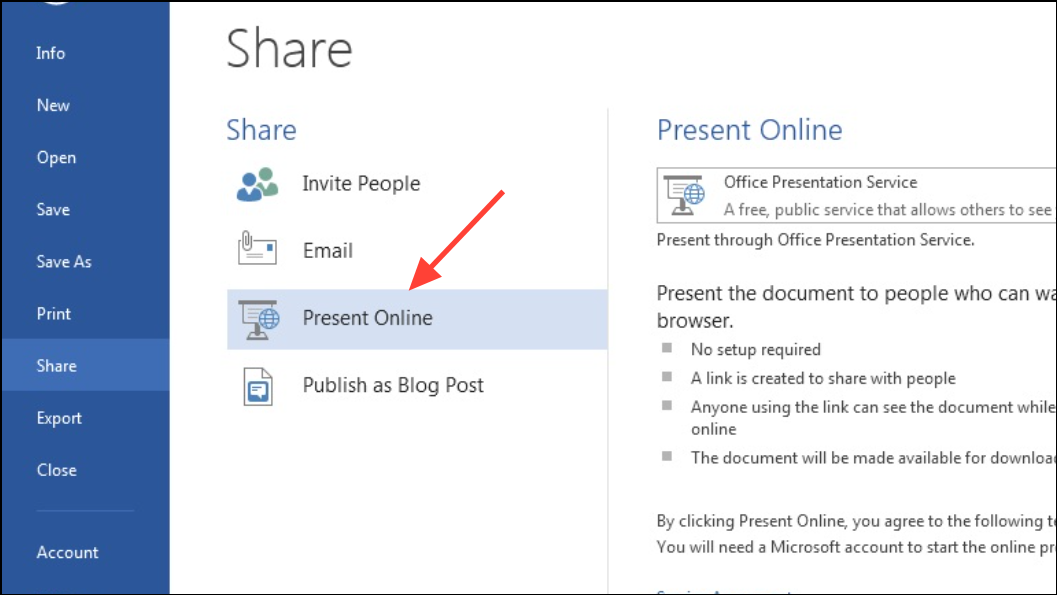1057x595 pixels.
Task: Click the Present Online option label
Action: (x=367, y=317)
